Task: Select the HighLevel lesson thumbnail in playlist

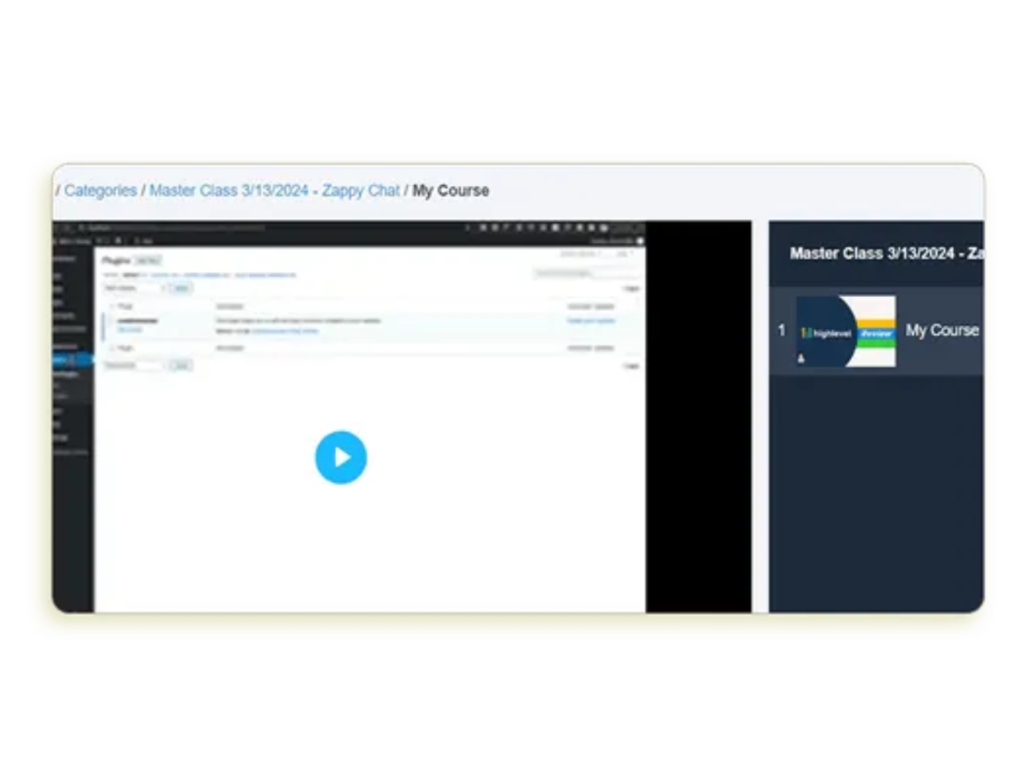Action: point(846,331)
